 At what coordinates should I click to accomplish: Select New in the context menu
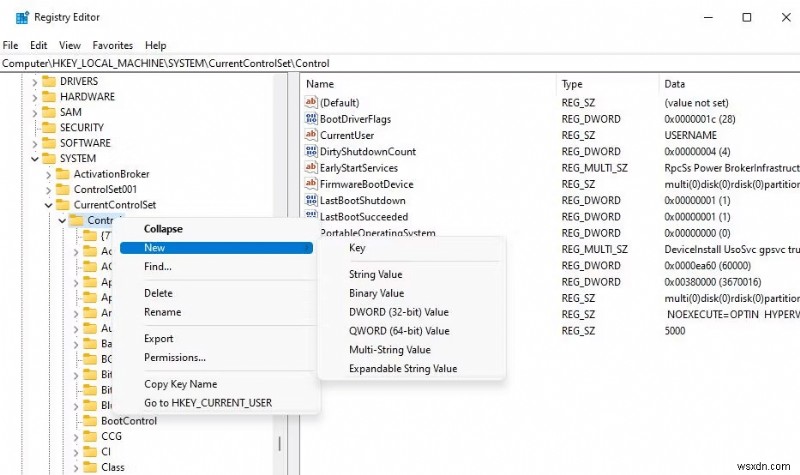[x=216, y=247]
